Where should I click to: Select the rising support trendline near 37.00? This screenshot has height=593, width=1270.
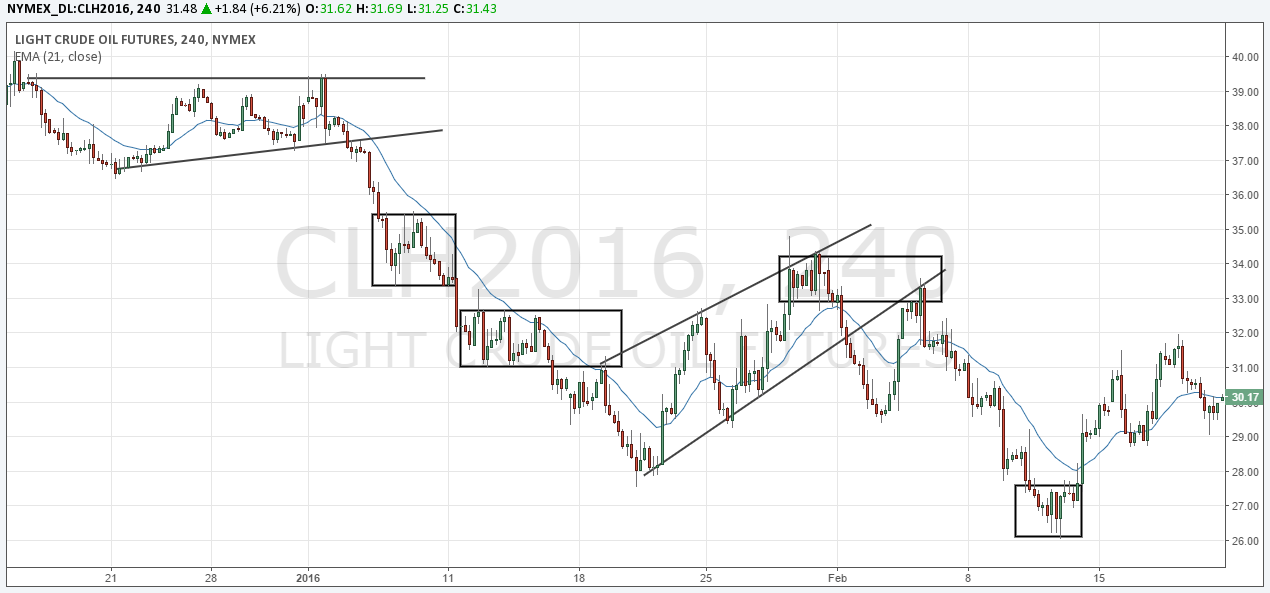[279, 149]
